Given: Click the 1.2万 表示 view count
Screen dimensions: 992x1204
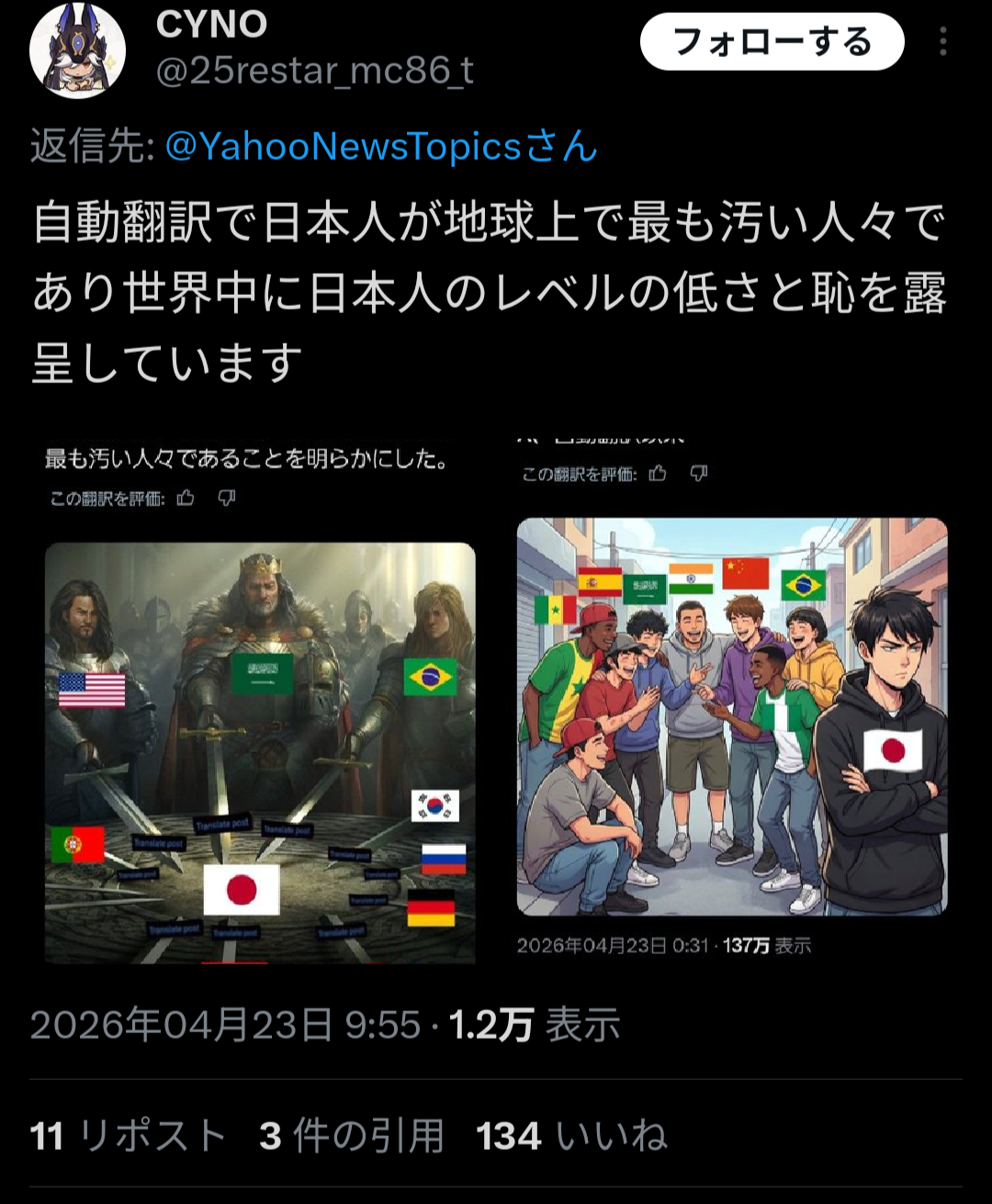Looking at the screenshot, I should (x=535, y=1025).
